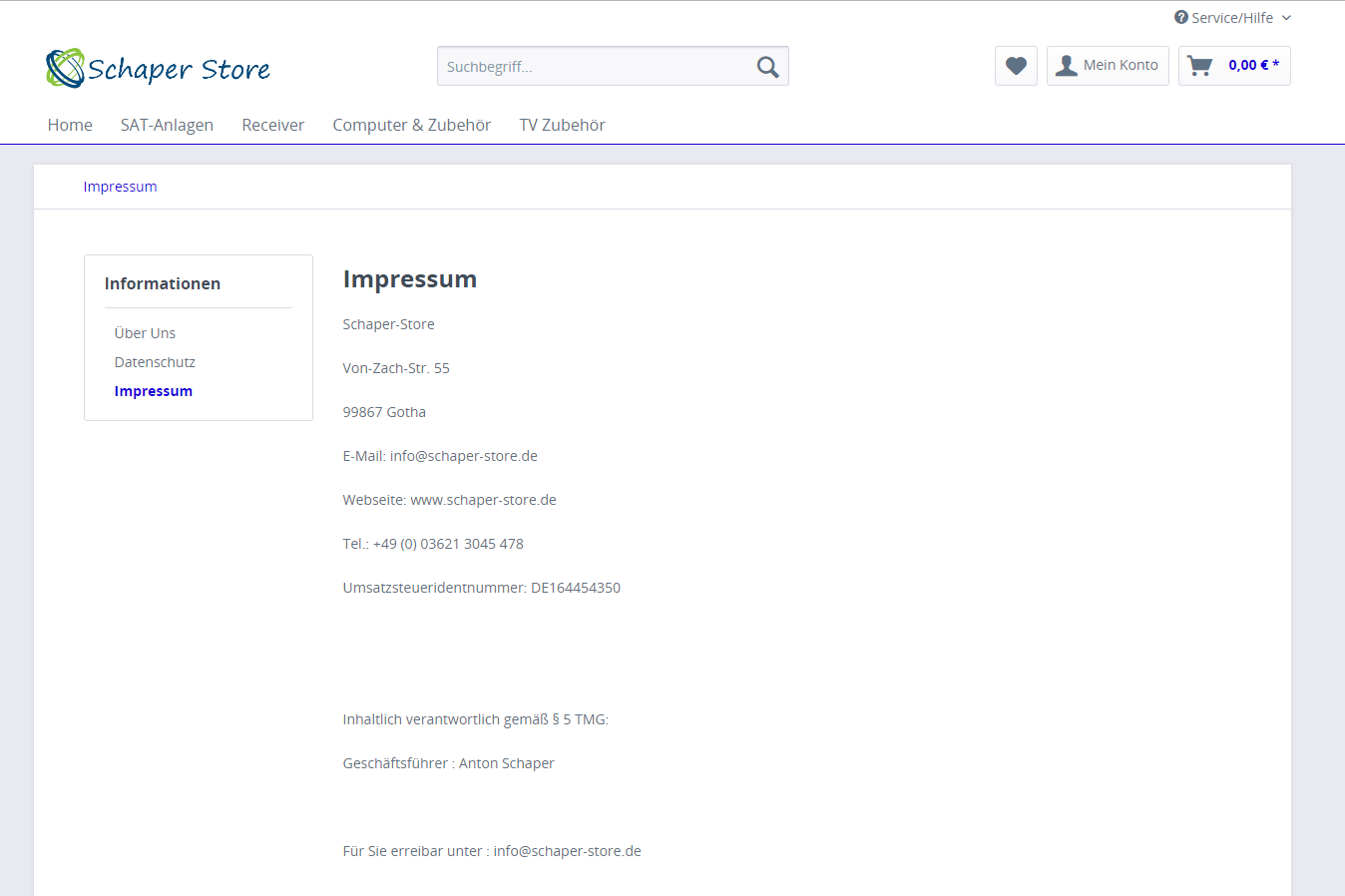Click the shopping cart icon

tap(1200, 66)
